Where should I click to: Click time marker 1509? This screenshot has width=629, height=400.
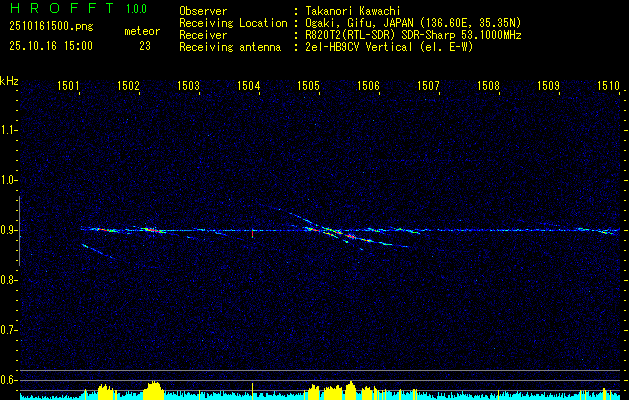tap(548, 85)
